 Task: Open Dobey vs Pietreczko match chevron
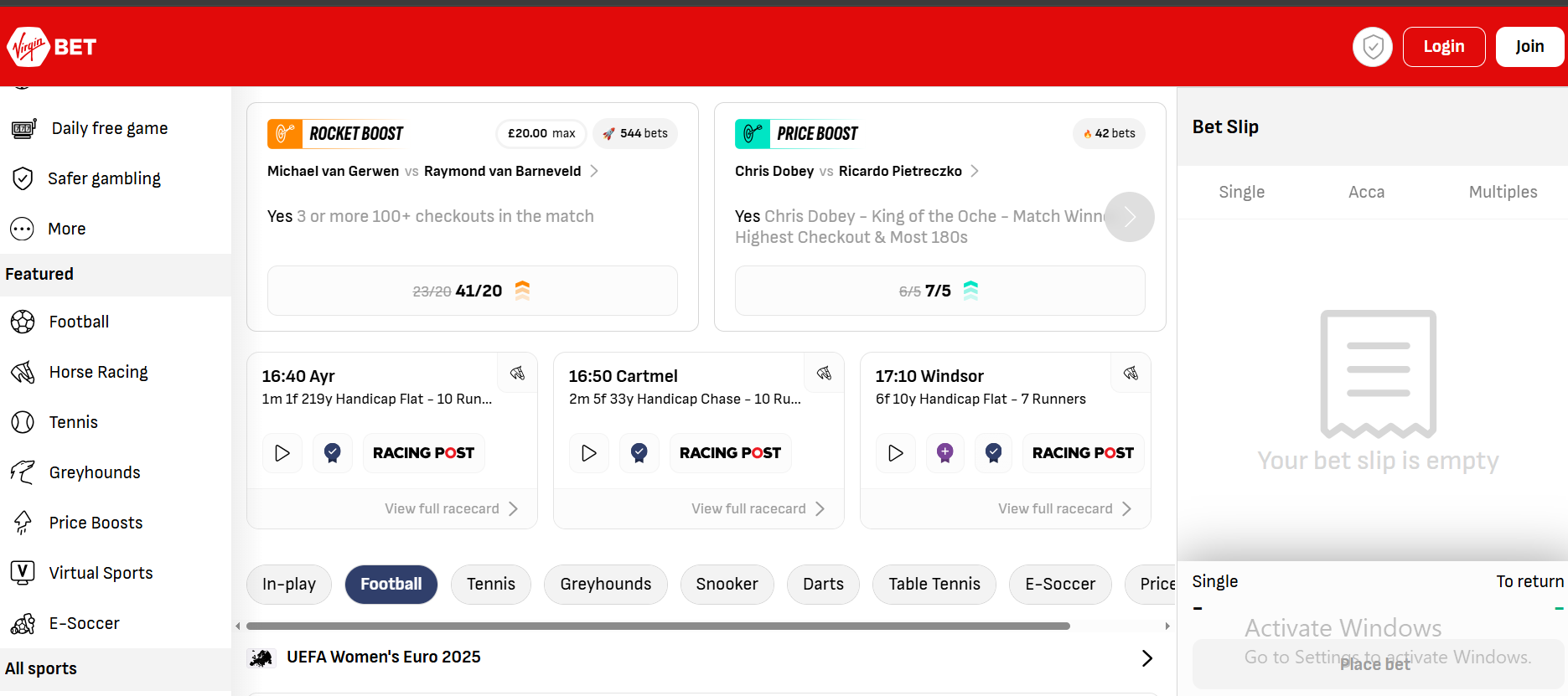click(975, 171)
